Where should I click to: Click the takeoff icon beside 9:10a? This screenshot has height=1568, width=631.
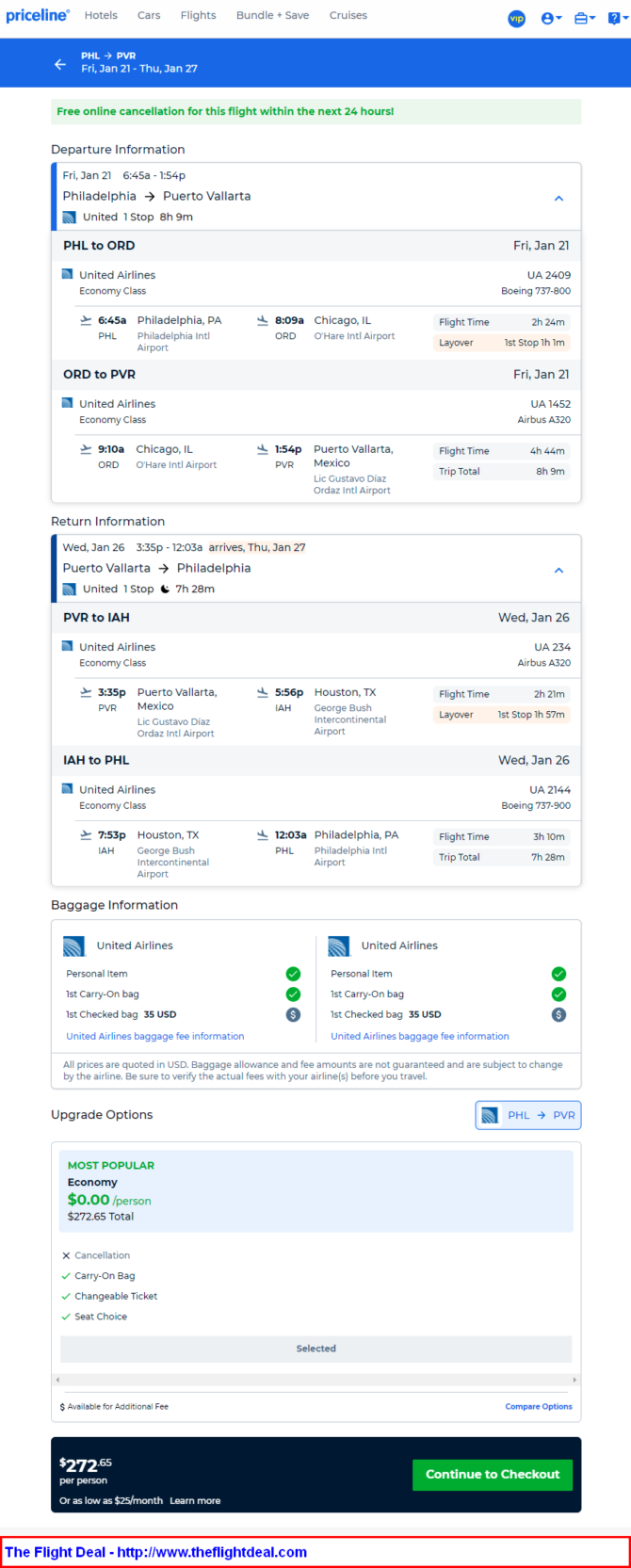(86, 449)
